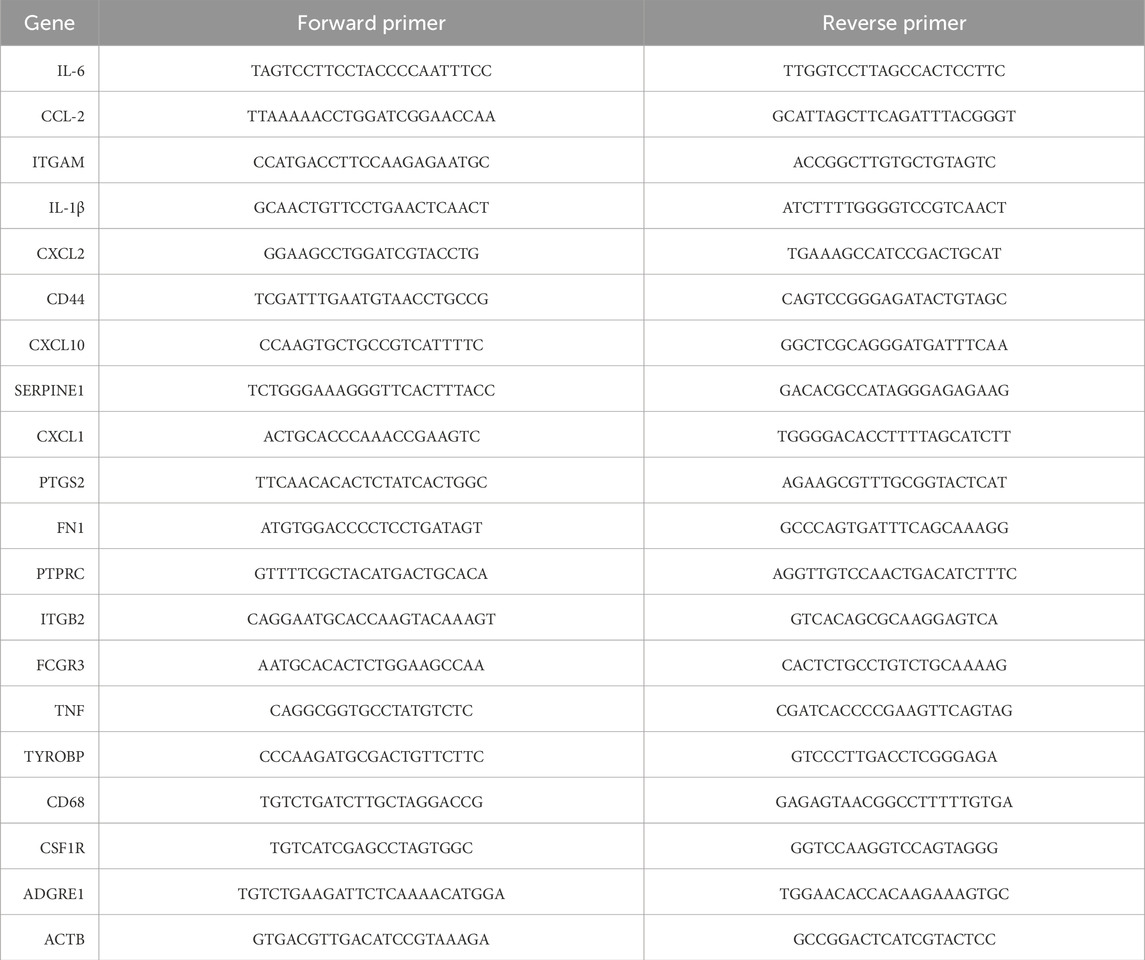Click the CXCL1 reverse primer sequence
Image resolution: width=1145 pixels, height=960 pixels.
(894, 437)
